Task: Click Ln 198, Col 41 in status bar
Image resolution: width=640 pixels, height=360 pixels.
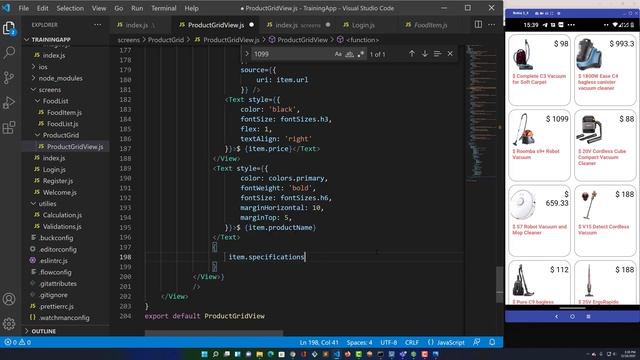Action: 319,342
